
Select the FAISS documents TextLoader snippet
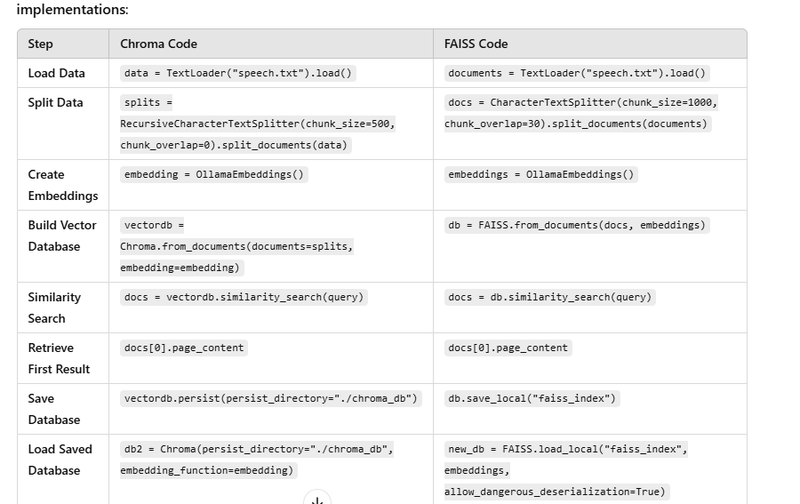[x=577, y=73]
